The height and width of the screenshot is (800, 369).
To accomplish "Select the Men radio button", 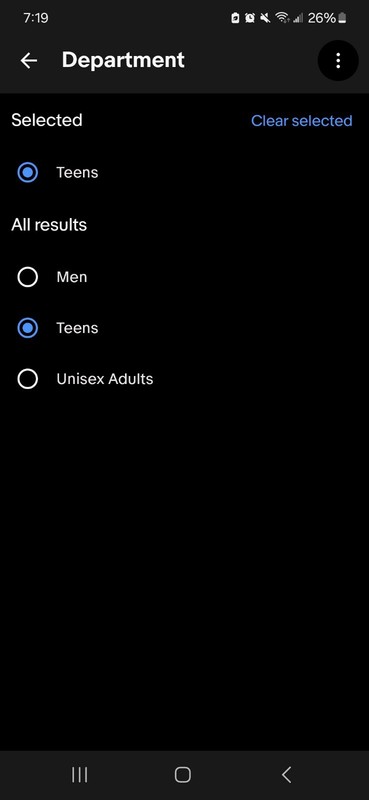I will (28, 277).
